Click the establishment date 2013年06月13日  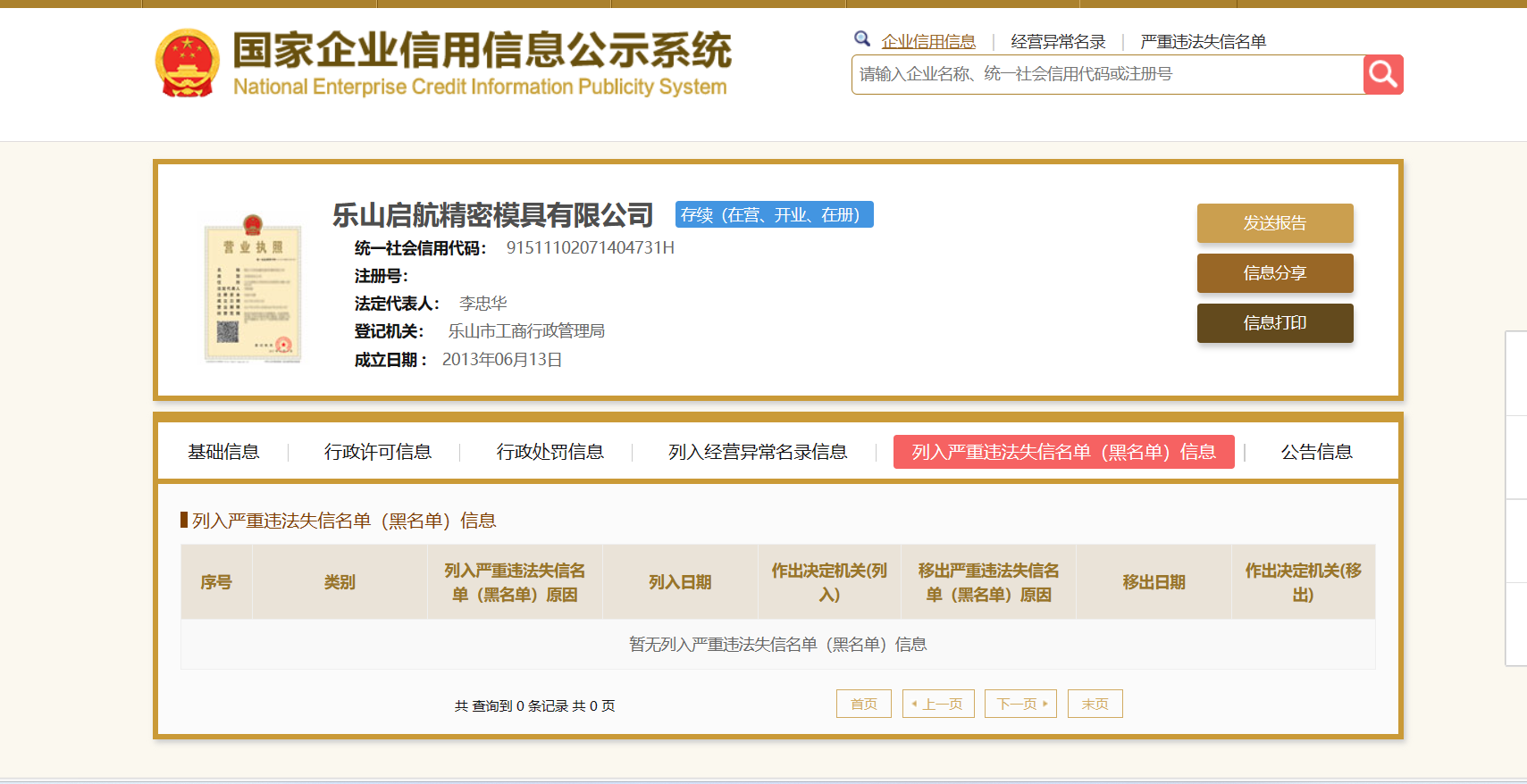(x=502, y=360)
